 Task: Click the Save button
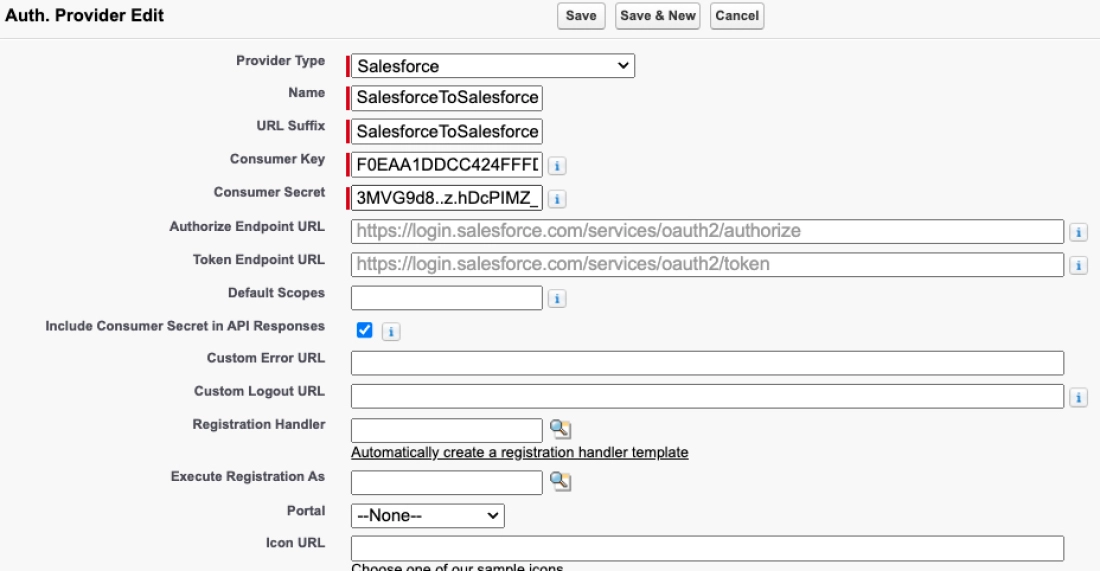coord(581,16)
